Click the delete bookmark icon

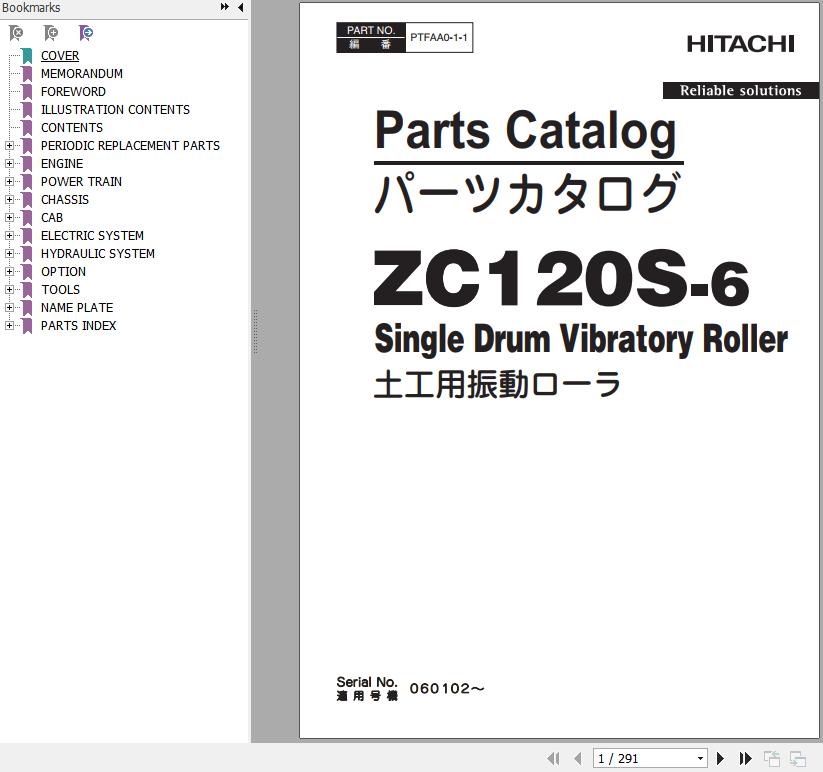[16, 33]
